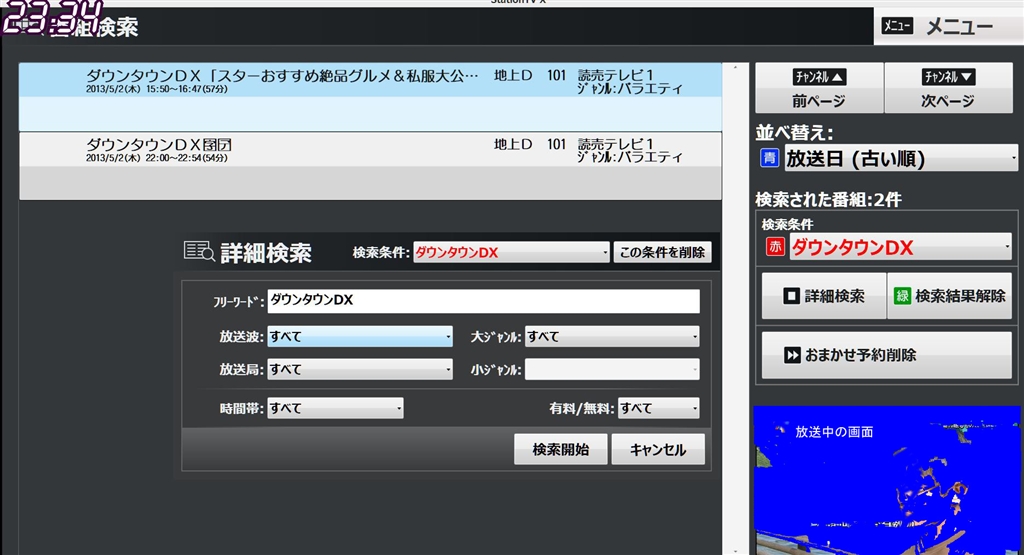Screen dimensions: 1024x555
Task: Open the 大ジャンル dropdown
Action: point(612,336)
